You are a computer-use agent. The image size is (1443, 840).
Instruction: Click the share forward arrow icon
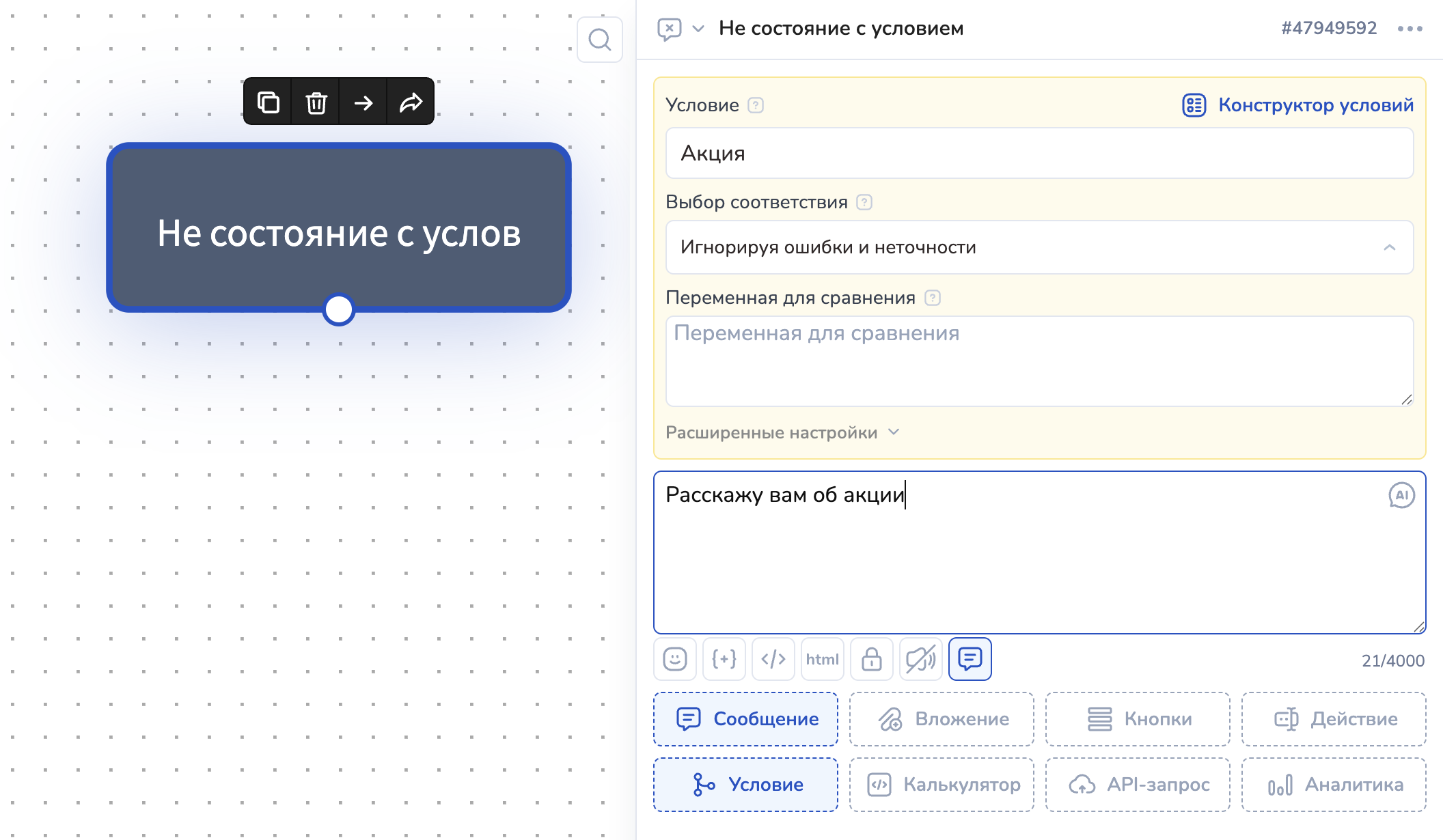pyautogui.click(x=411, y=102)
